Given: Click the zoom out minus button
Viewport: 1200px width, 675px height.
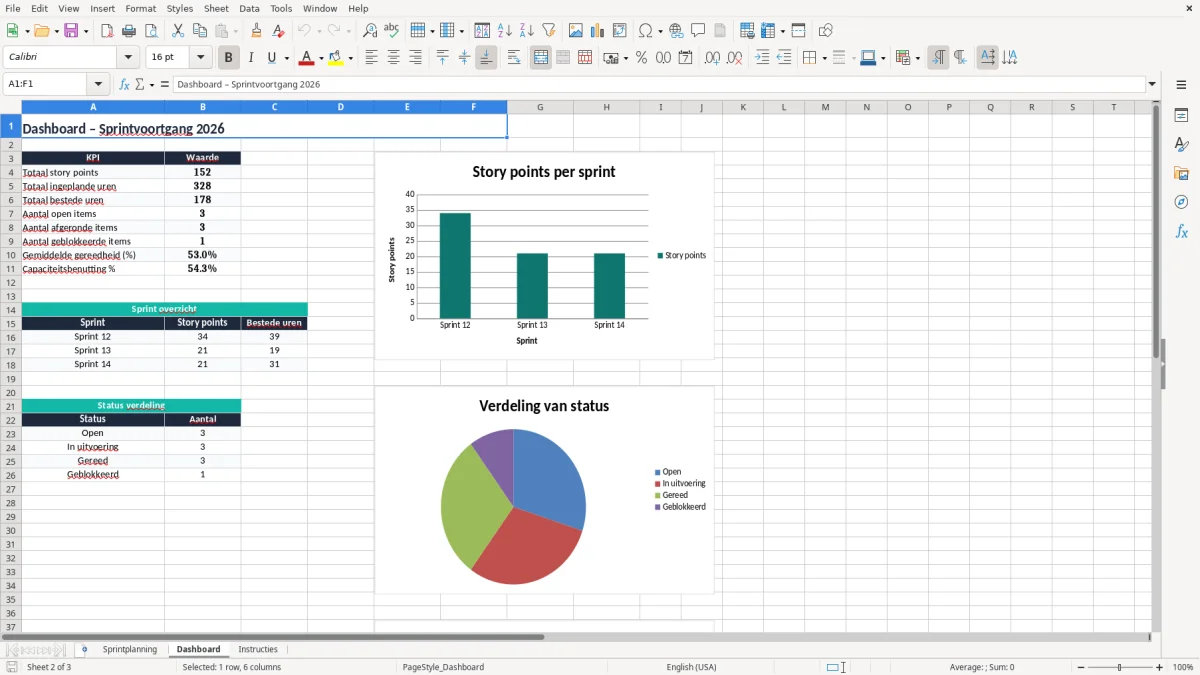Looking at the screenshot, I should click(x=1079, y=667).
